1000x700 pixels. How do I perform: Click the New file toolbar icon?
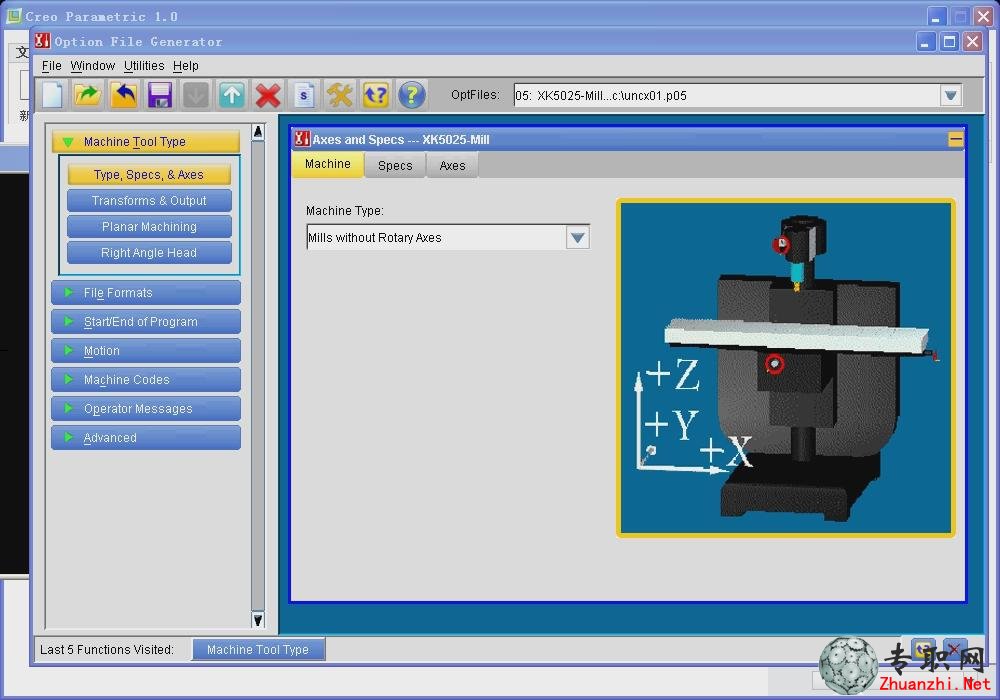tap(52, 95)
